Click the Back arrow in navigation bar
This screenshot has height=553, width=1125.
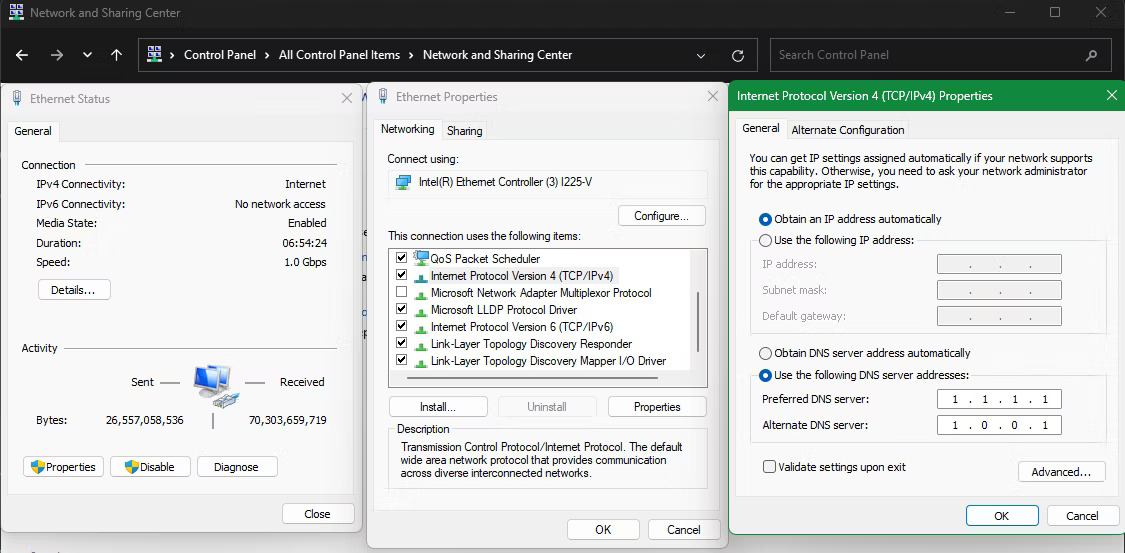(22, 55)
